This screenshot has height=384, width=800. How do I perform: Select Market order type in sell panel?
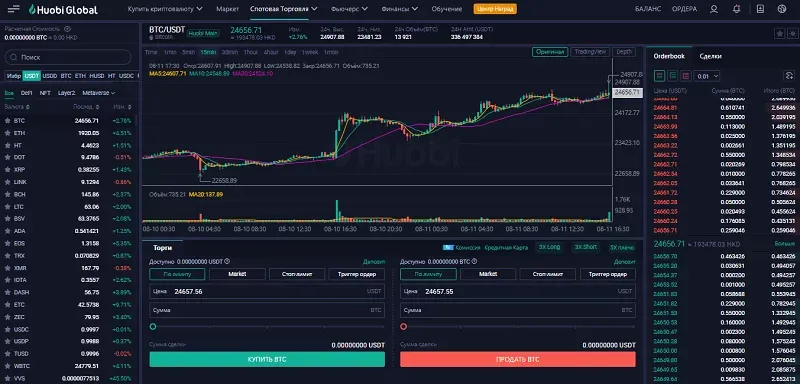coord(488,274)
